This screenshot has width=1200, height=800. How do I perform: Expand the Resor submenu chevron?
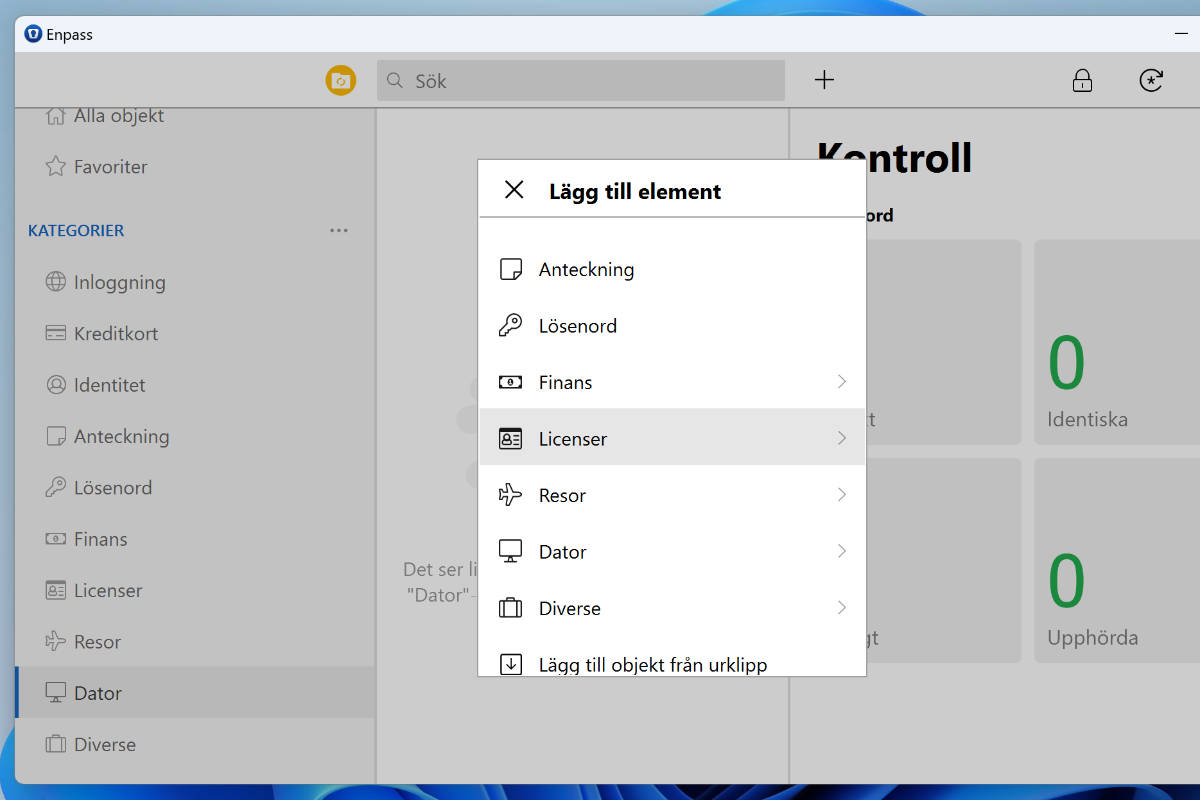tap(842, 495)
